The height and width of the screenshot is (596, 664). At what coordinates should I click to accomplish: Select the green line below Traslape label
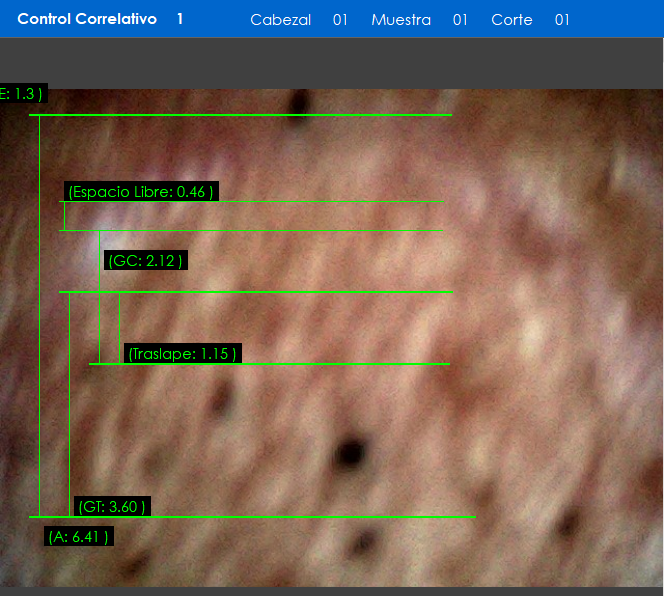pyautogui.click(x=270, y=364)
